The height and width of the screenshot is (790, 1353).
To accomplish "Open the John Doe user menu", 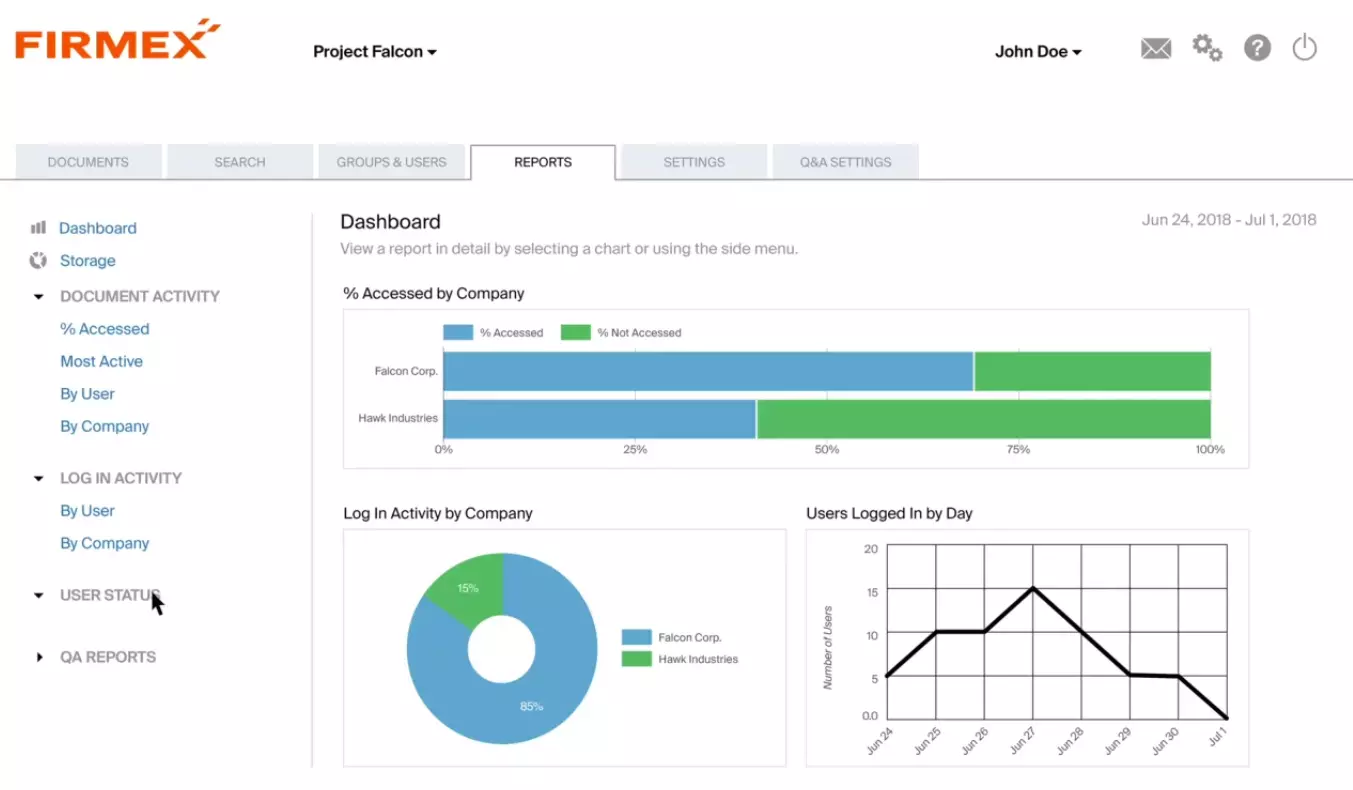I will coord(1038,52).
